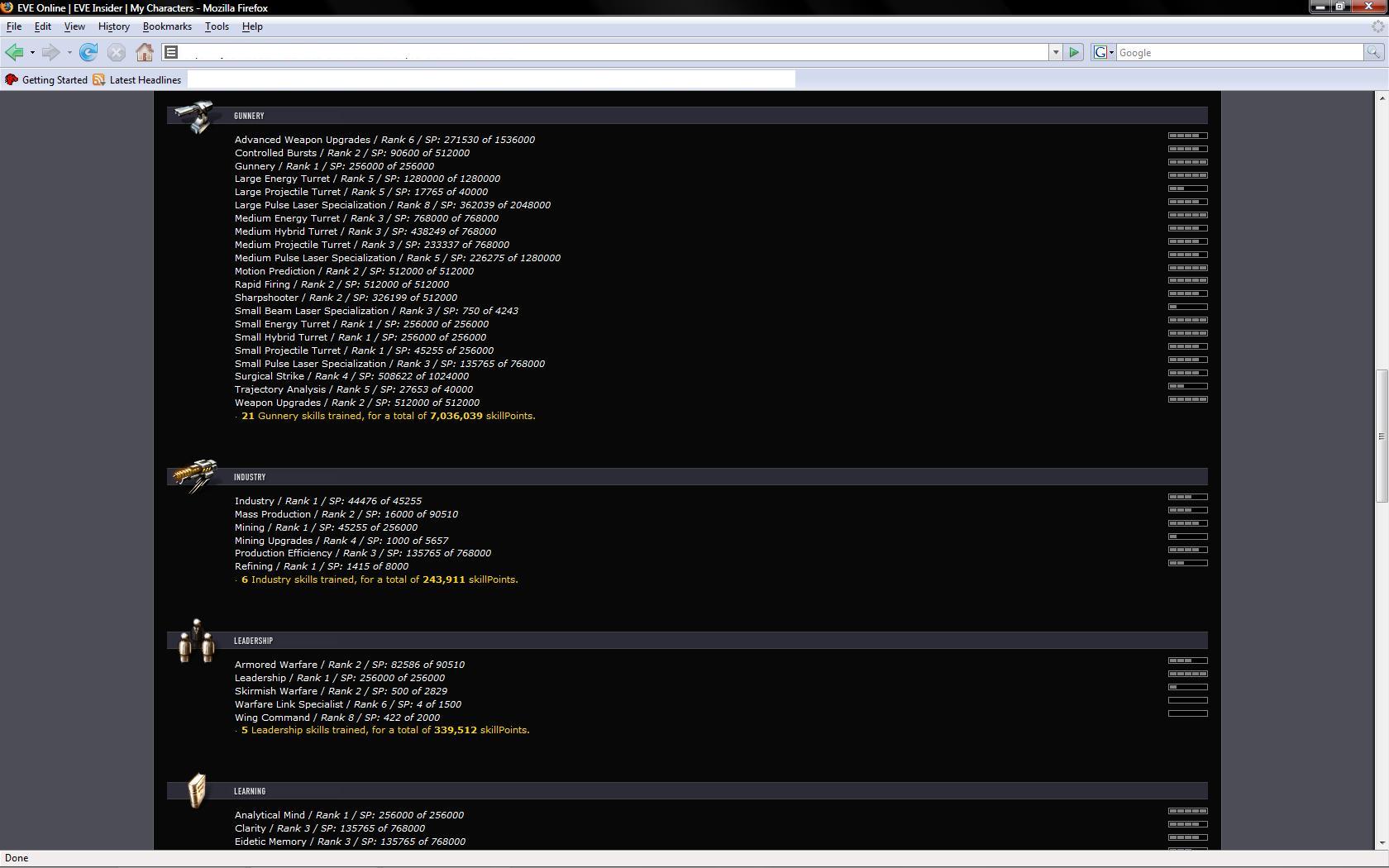Click the Armored Warfare skill row
Image resolution: width=1389 pixels, height=868 pixels.
(x=350, y=665)
